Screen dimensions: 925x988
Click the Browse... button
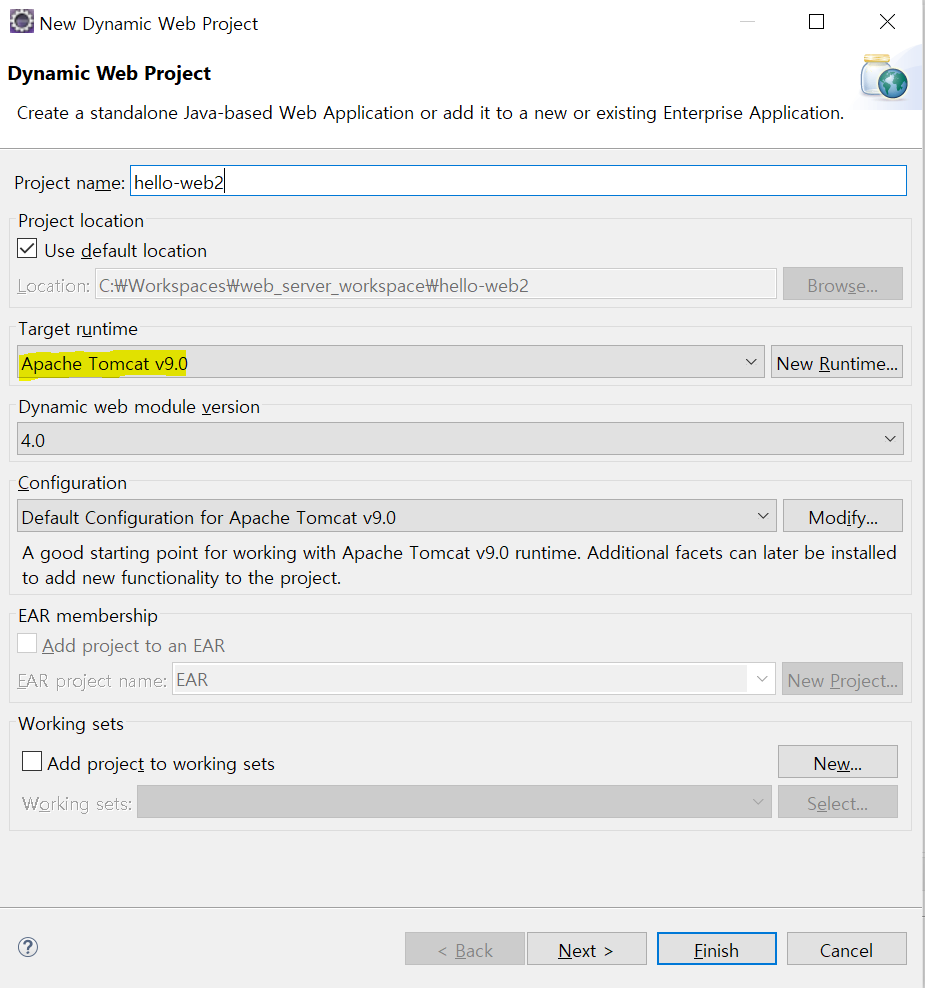click(842, 284)
